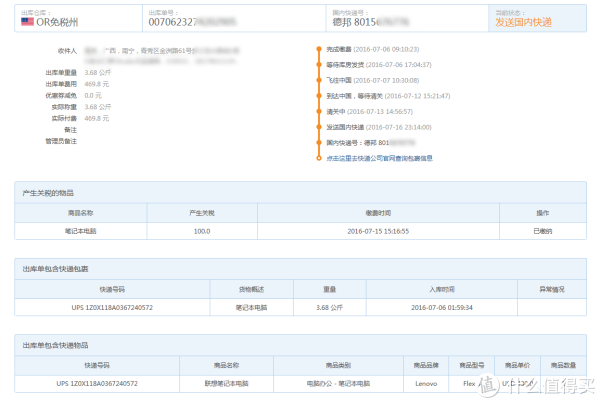Click the 国内快递号：德邦 timeline entry
Viewport: 600px width, 403px height.
[370, 143]
